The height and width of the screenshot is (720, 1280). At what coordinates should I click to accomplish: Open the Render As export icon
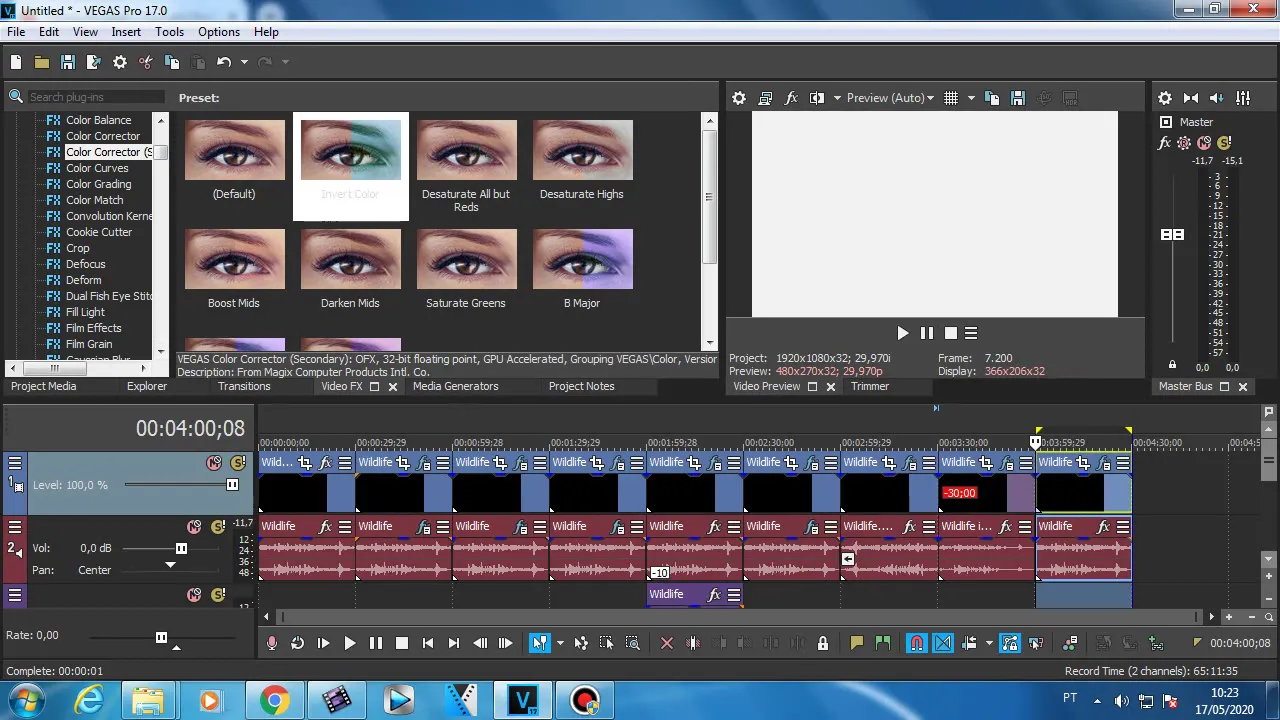coord(94,62)
